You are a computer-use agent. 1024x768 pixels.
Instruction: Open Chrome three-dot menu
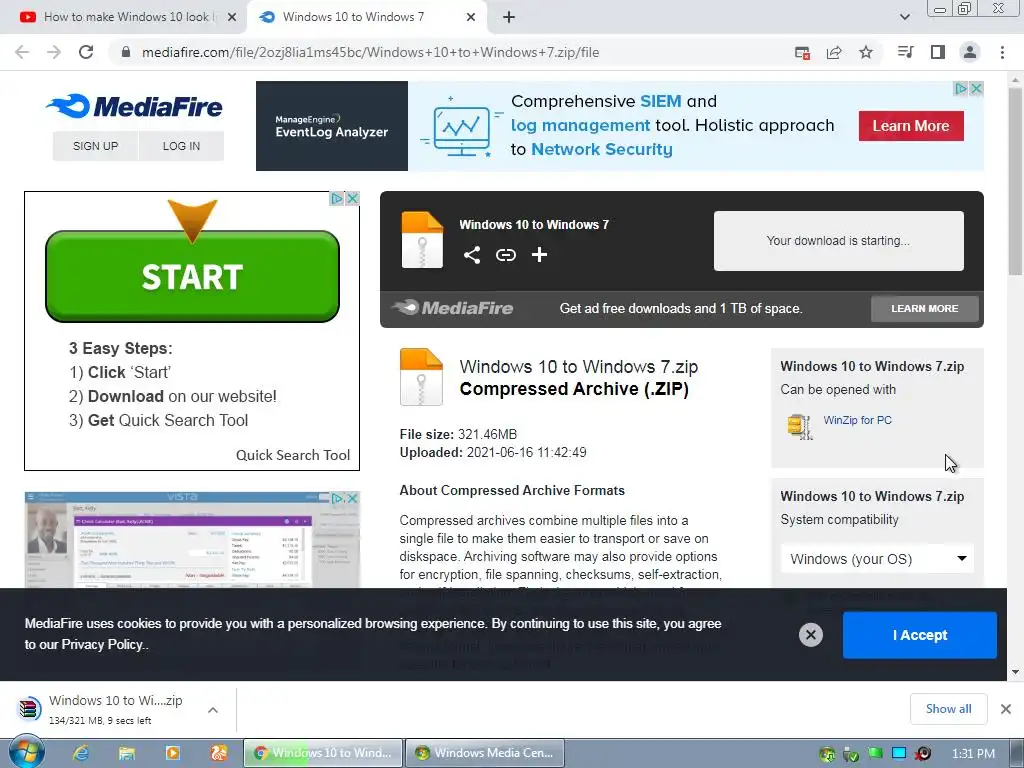point(1002,52)
